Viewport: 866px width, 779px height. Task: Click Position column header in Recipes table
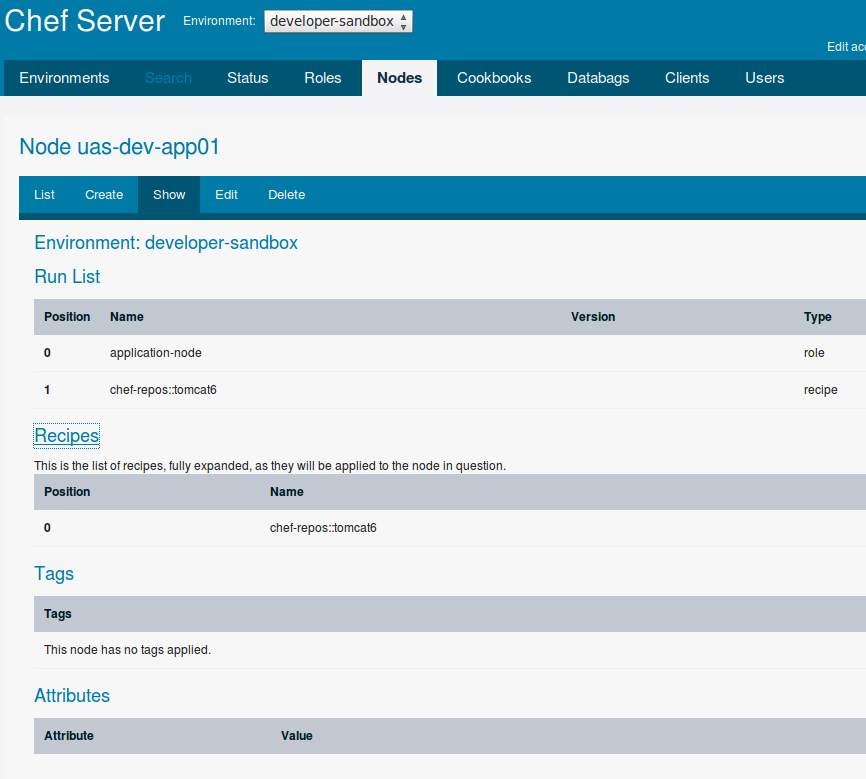pyautogui.click(x=67, y=492)
